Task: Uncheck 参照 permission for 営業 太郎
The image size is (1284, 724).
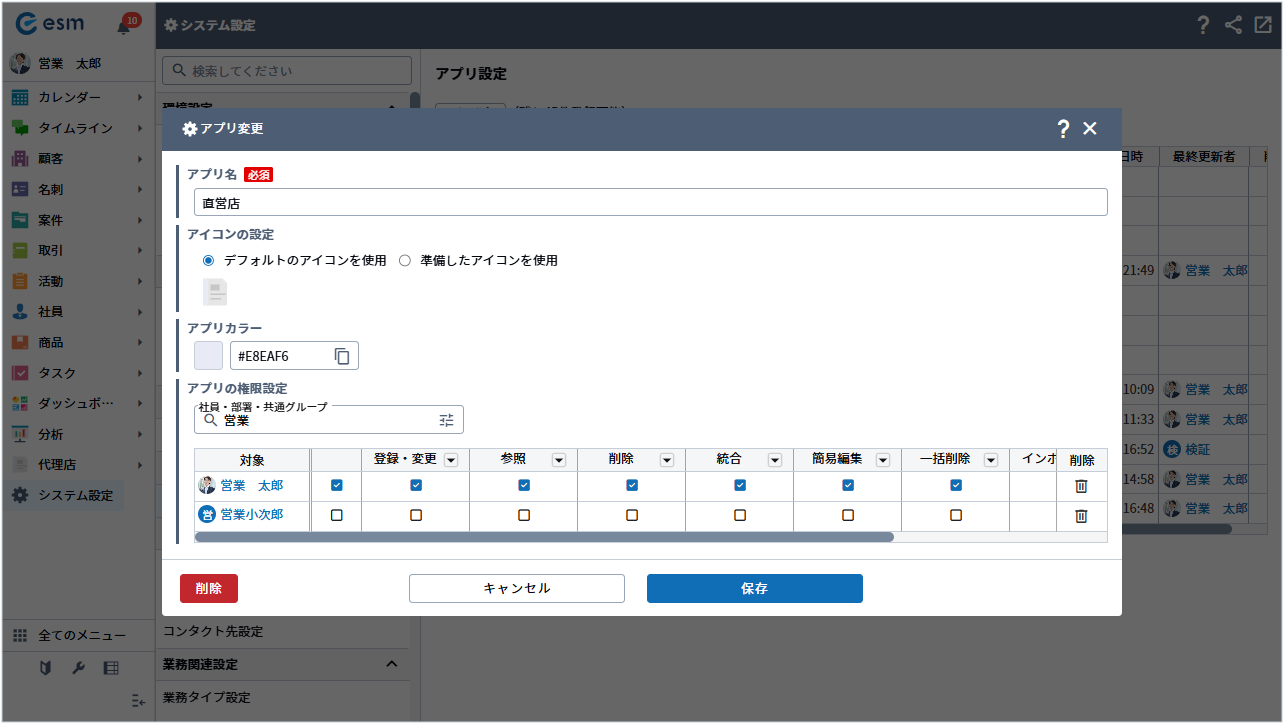Action: [524, 485]
